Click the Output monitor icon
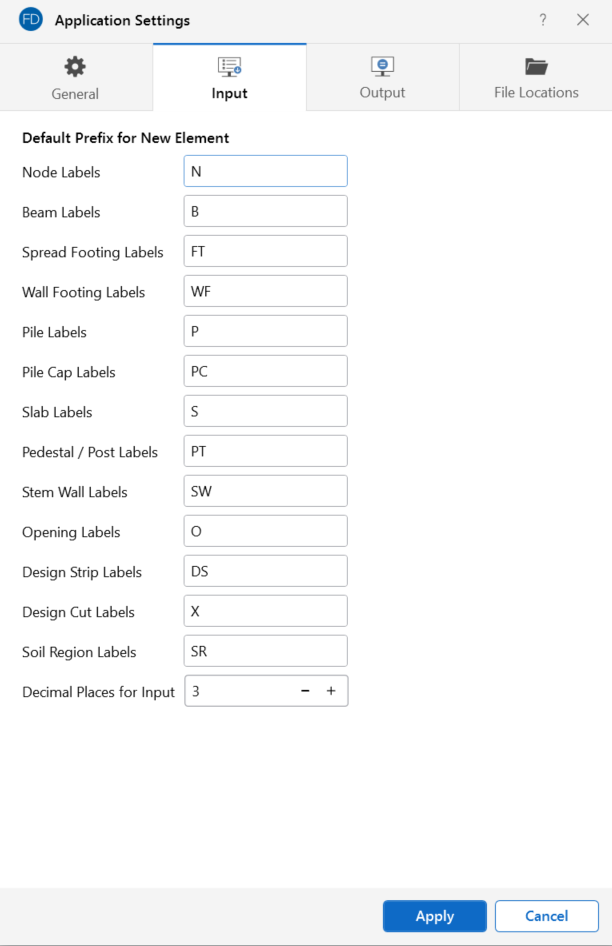 click(382, 67)
